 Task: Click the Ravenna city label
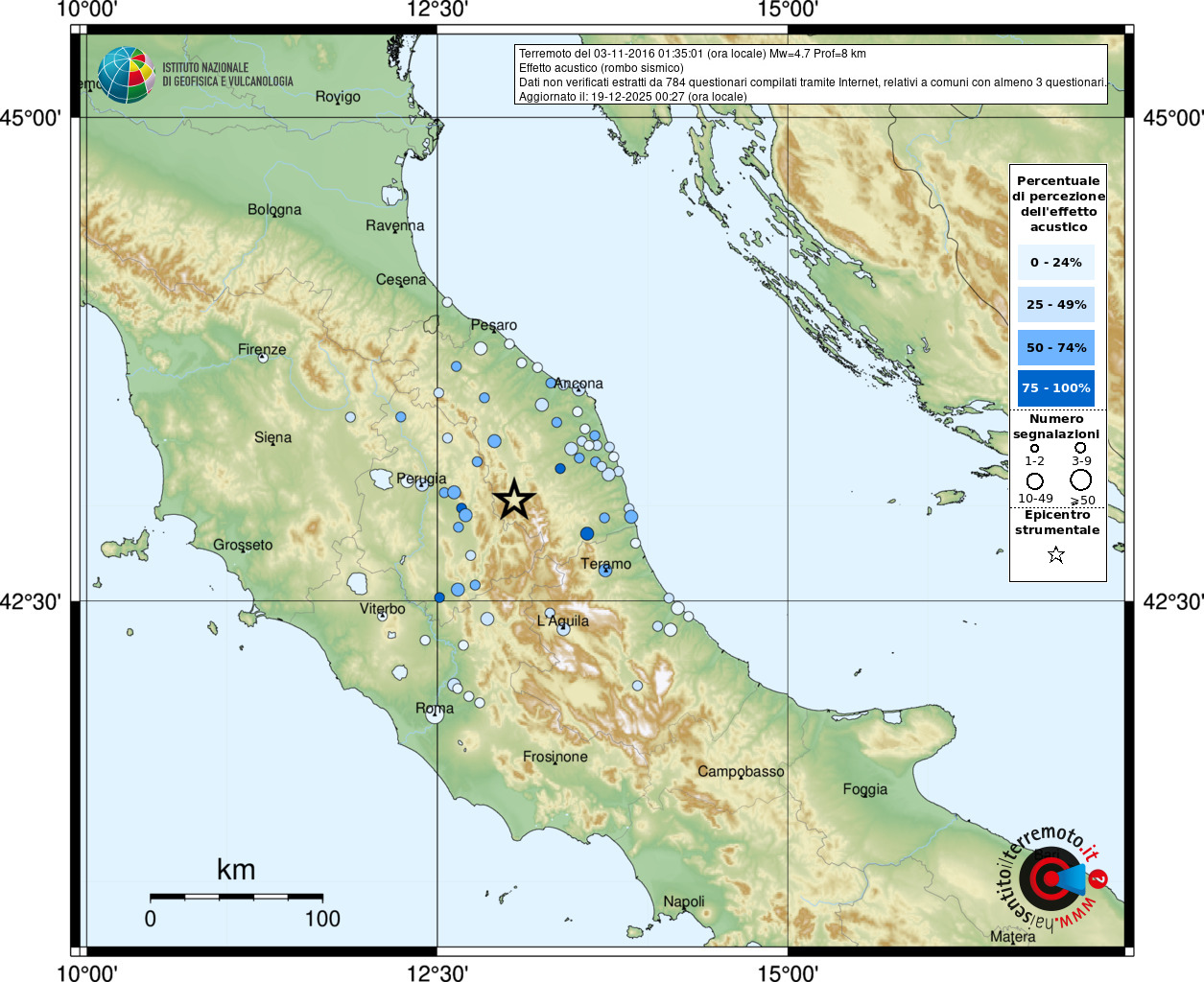(x=394, y=225)
